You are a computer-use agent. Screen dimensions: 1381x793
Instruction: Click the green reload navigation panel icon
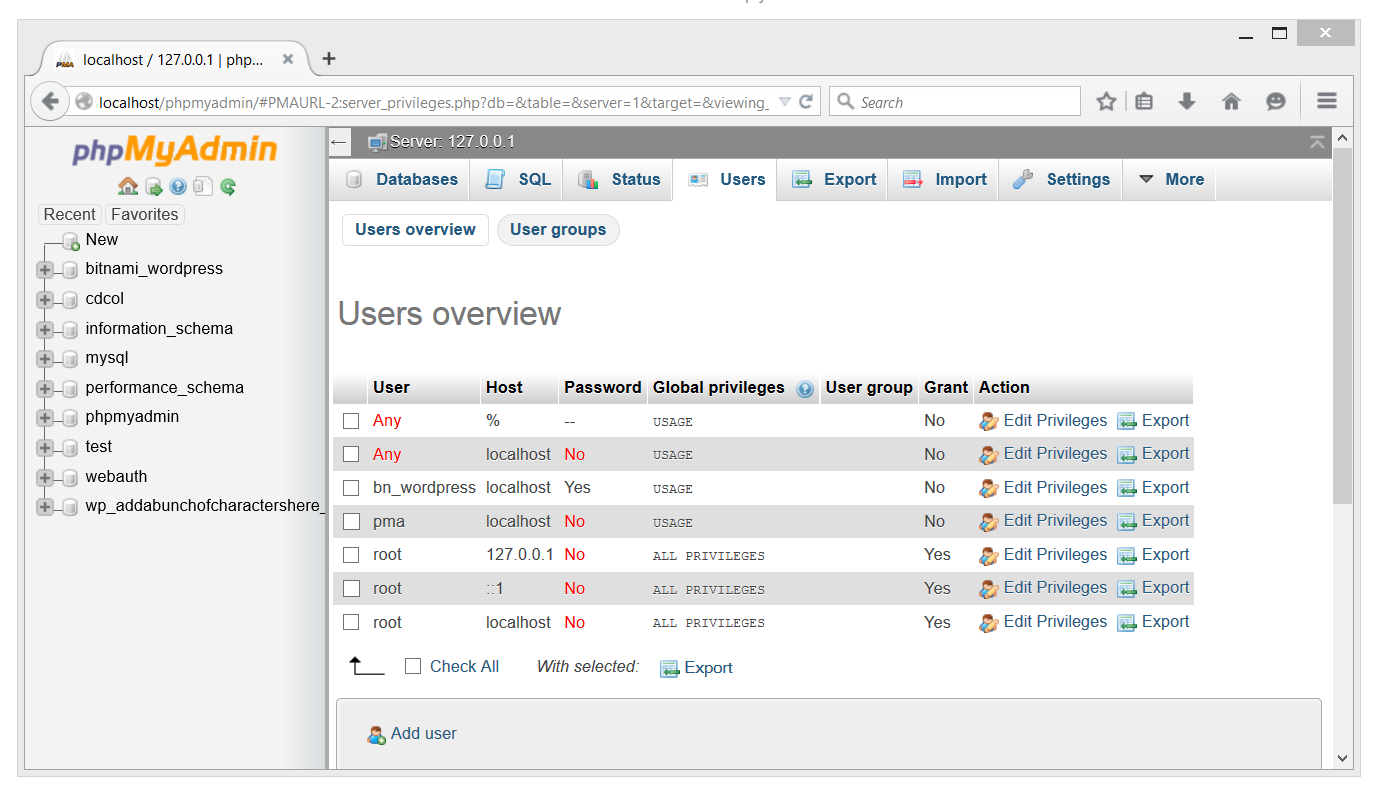[228, 186]
